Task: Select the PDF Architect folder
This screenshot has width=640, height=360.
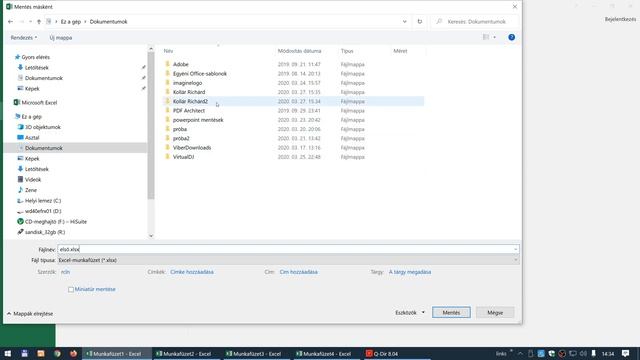Action: 189,111
